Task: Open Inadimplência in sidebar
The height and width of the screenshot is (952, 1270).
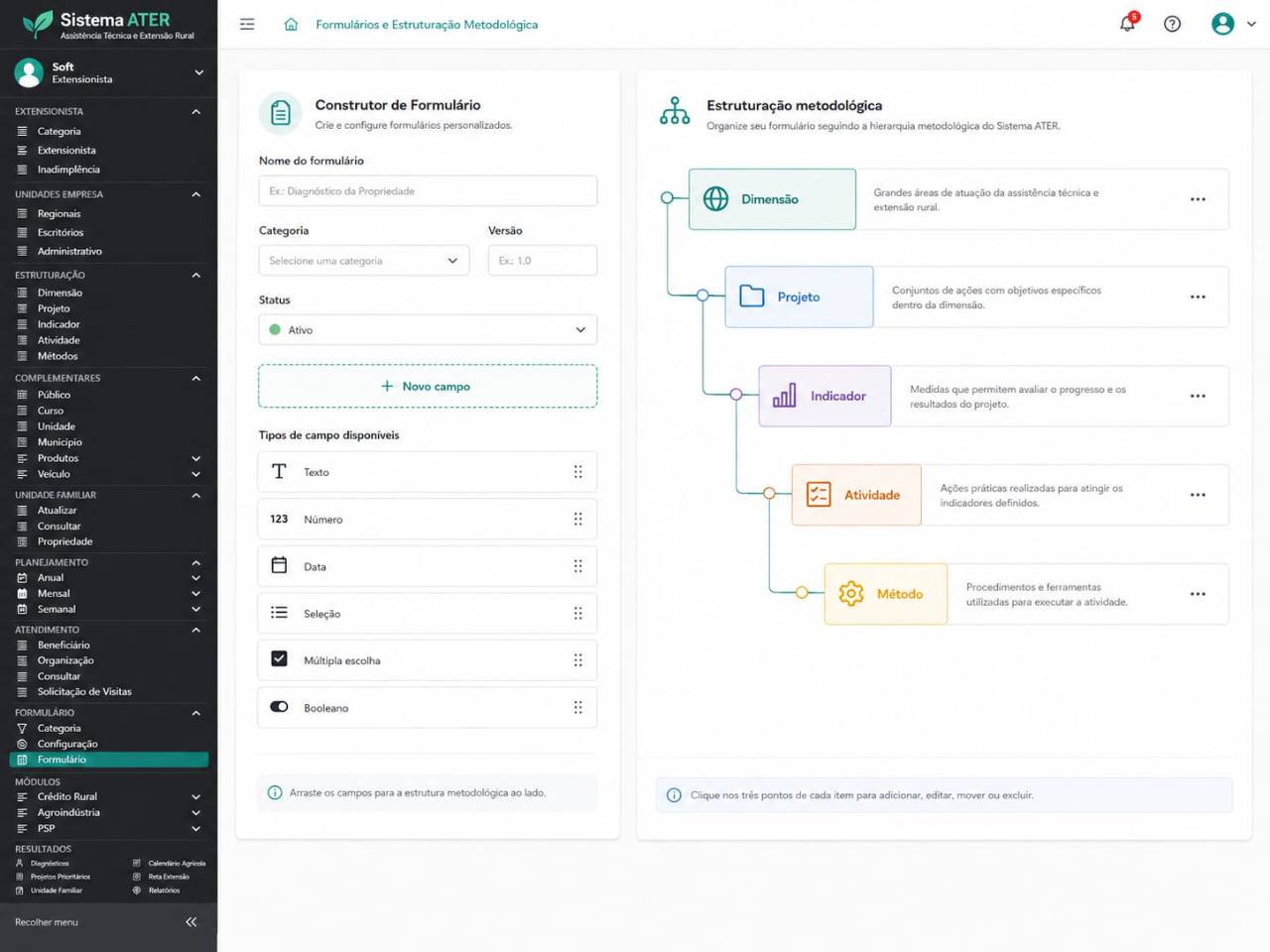Action: [68, 170]
